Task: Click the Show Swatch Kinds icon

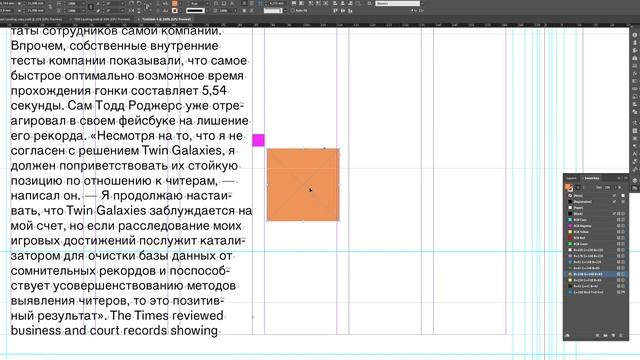Action: tap(597, 336)
